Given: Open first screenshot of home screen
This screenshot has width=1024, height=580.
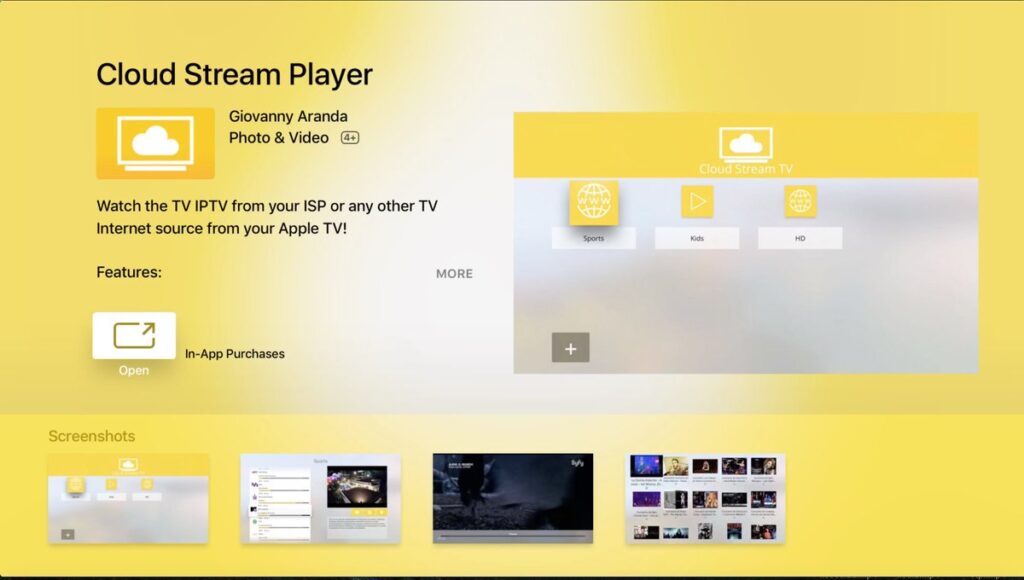Looking at the screenshot, I should (x=128, y=499).
